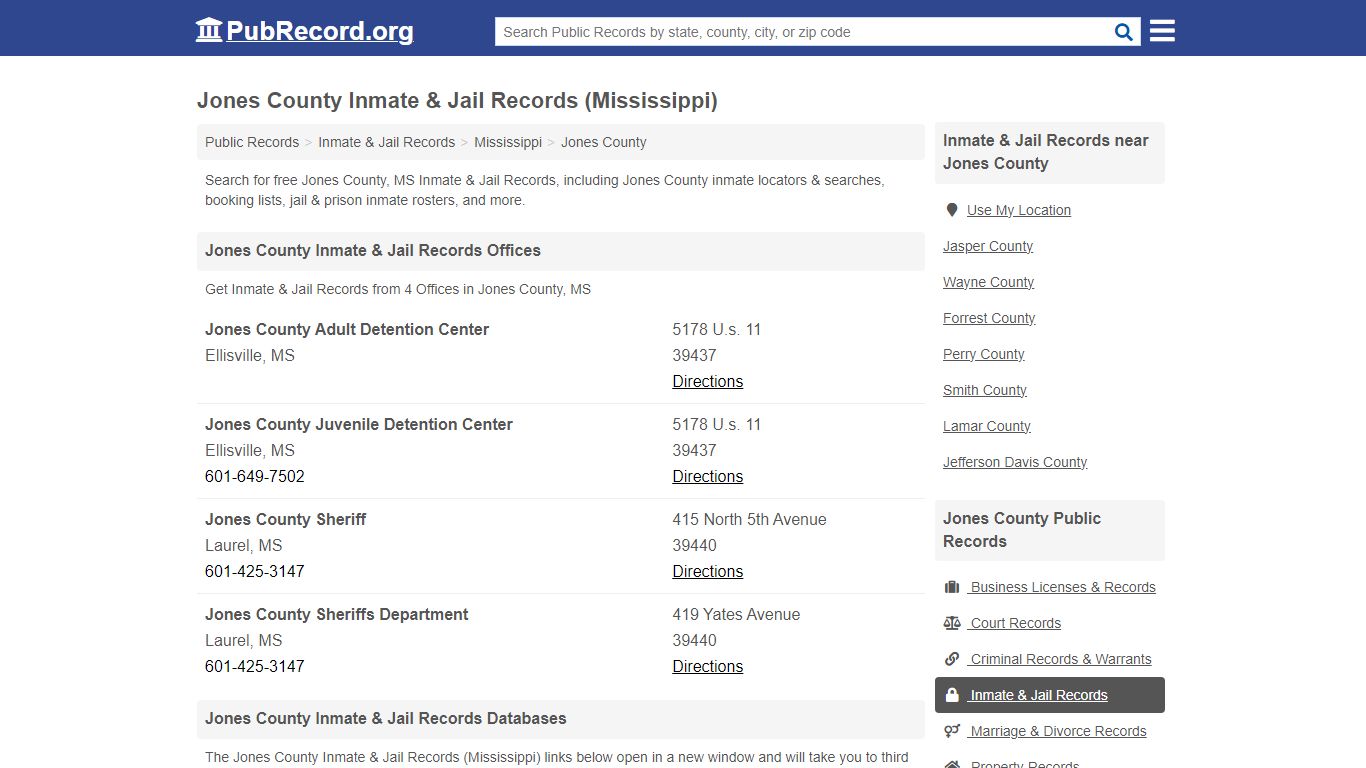Click Use My Location link
This screenshot has width=1366, height=768.
coord(1019,210)
